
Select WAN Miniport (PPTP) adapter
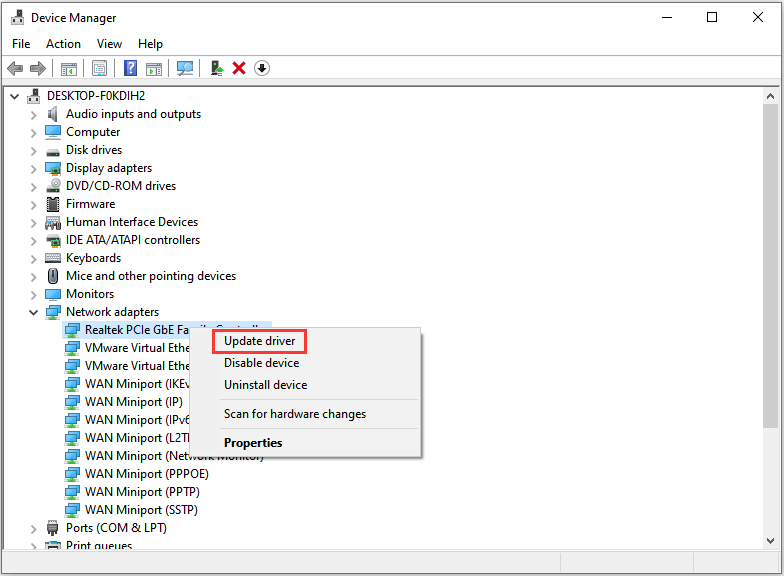pos(142,492)
